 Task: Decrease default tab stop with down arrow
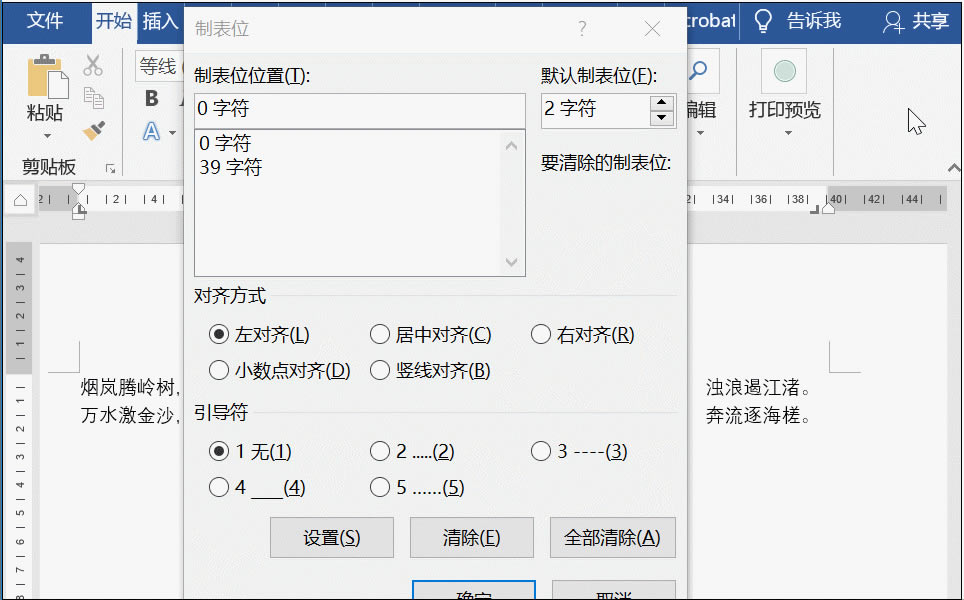coord(662,117)
